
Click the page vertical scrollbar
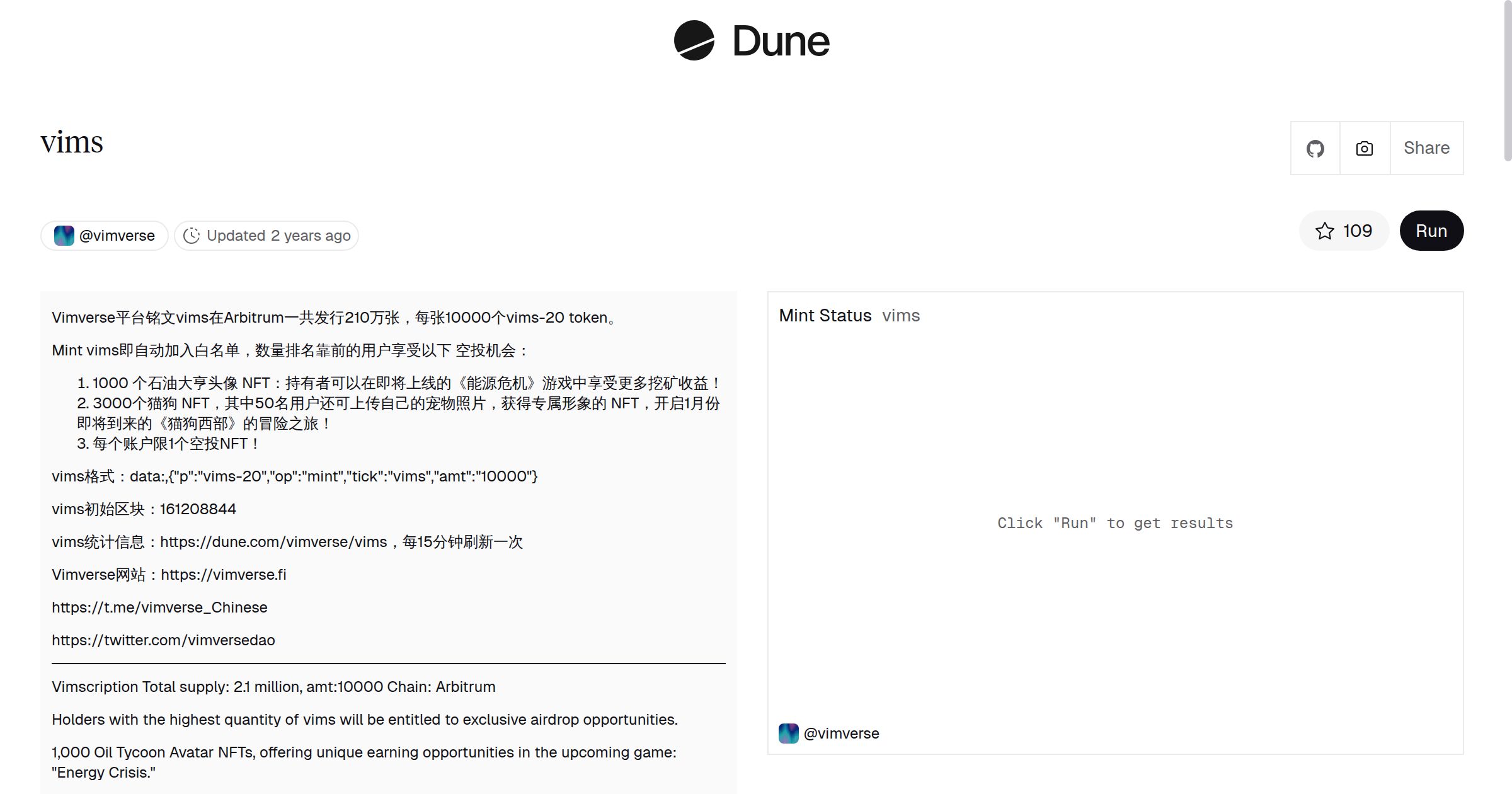click(1507, 82)
